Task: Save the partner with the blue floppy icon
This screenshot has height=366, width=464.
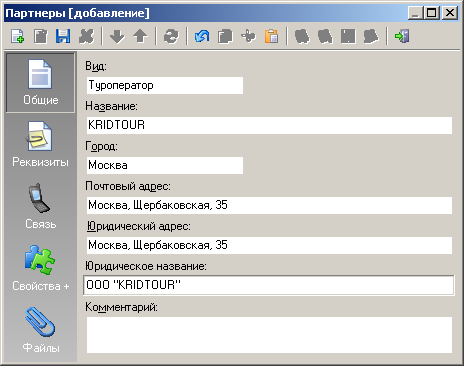Action: 63,36
